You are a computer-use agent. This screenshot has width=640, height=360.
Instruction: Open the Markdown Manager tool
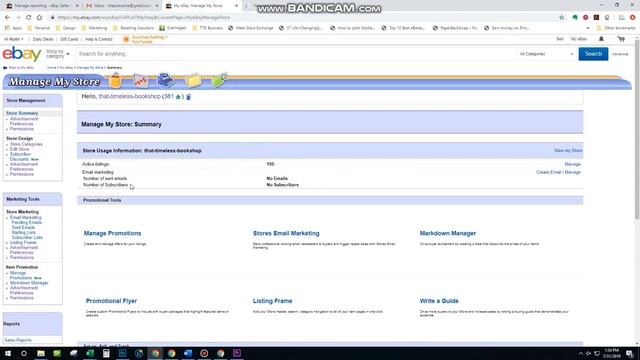point(448,233)
